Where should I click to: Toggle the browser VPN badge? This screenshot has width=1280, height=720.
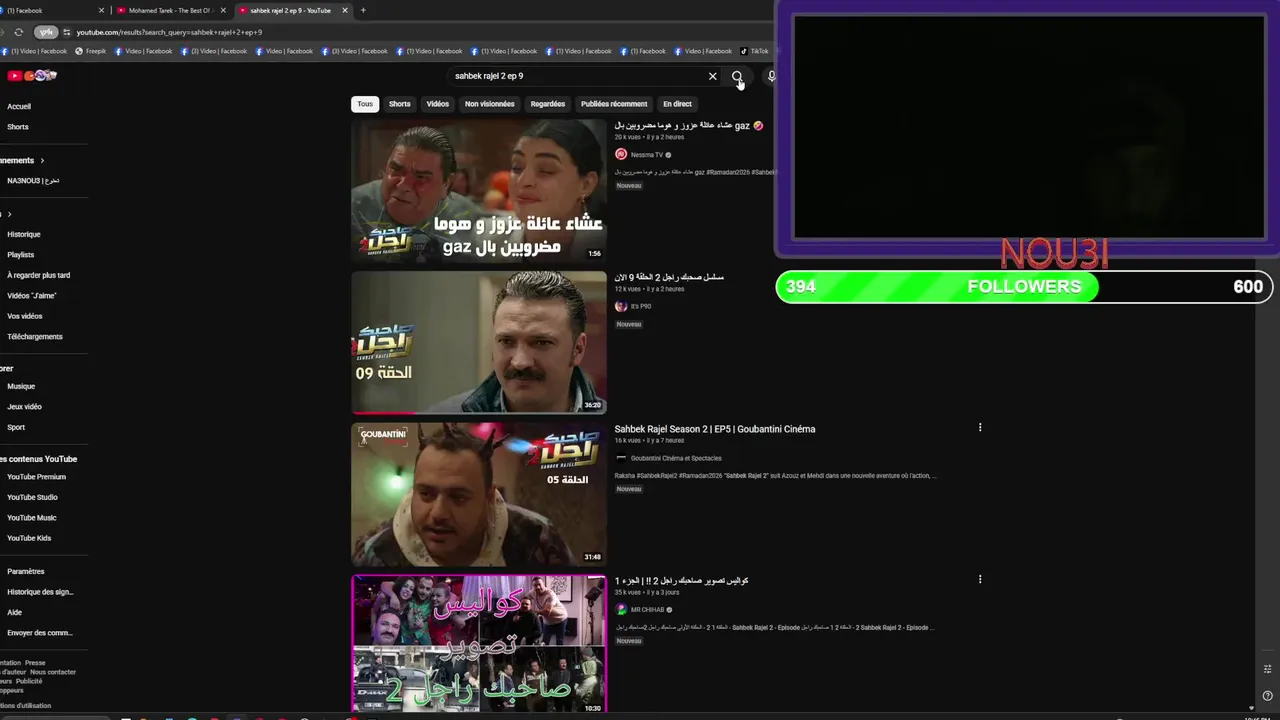click(x=46, y=32)
